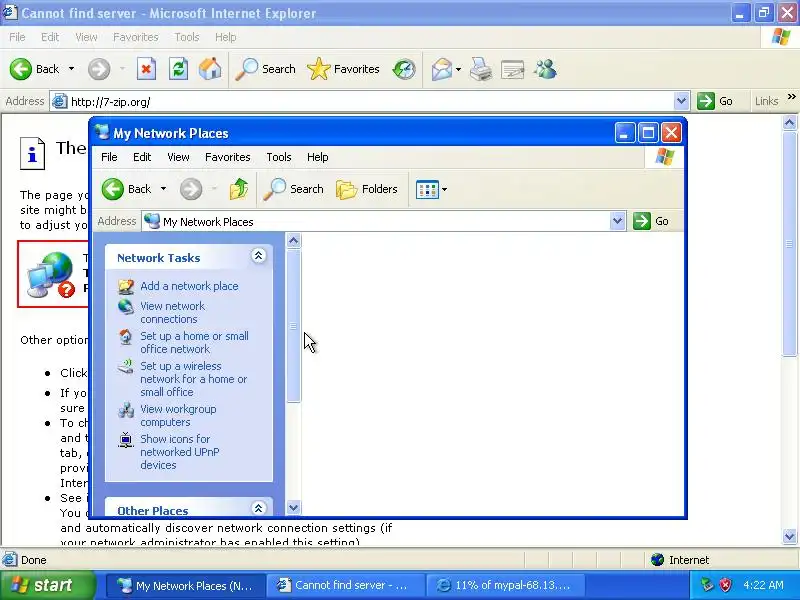Click the task pane scrollbar down arrow
This screenshot has height=600, width=800.
point(293,508)
